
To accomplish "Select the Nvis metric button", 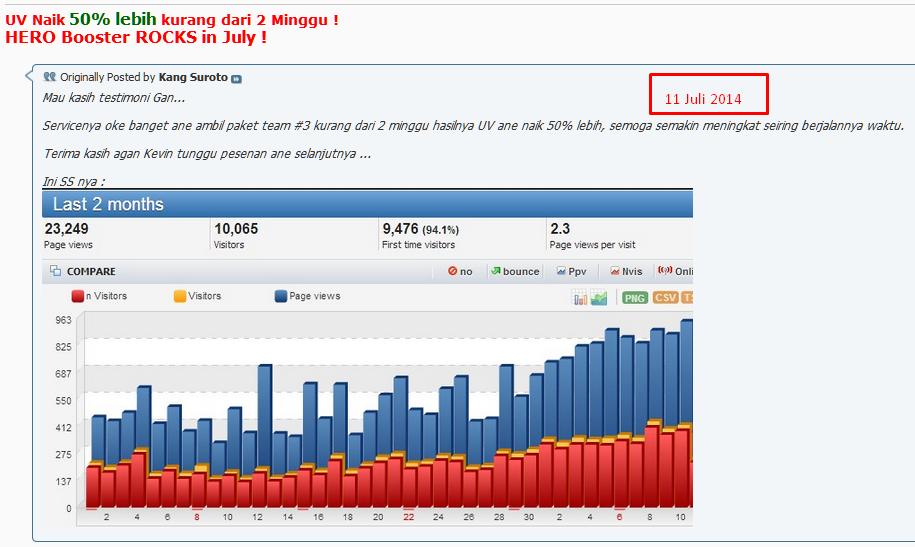I will 626,271.
